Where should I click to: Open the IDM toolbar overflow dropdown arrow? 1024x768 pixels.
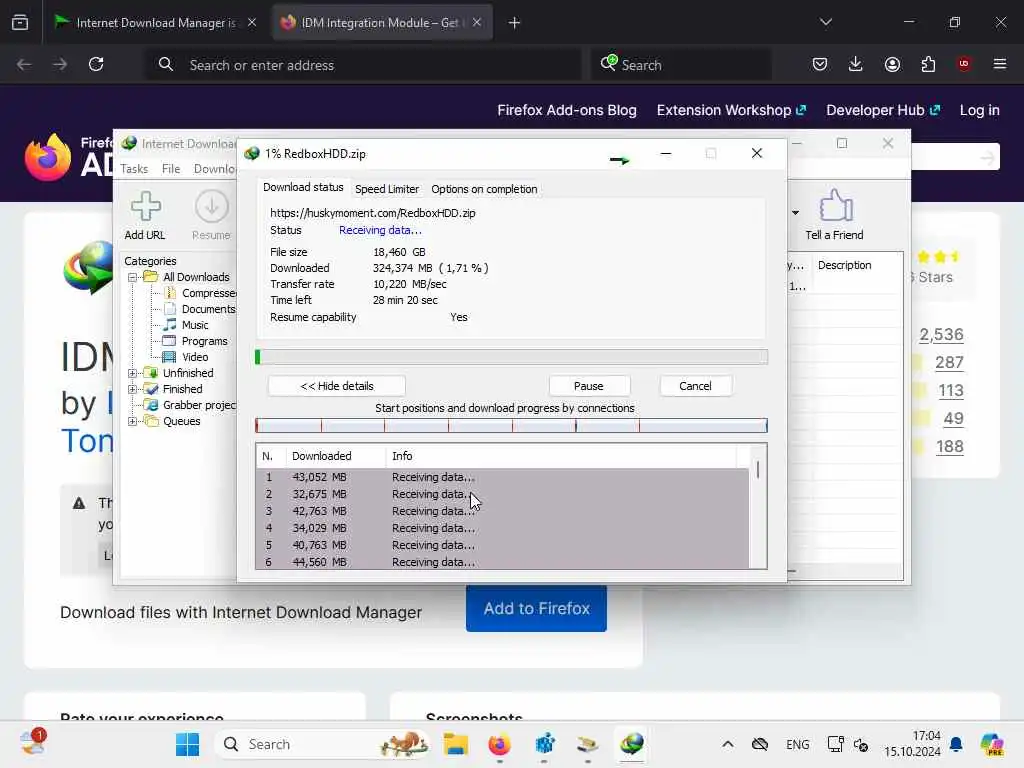pos(795,213)
